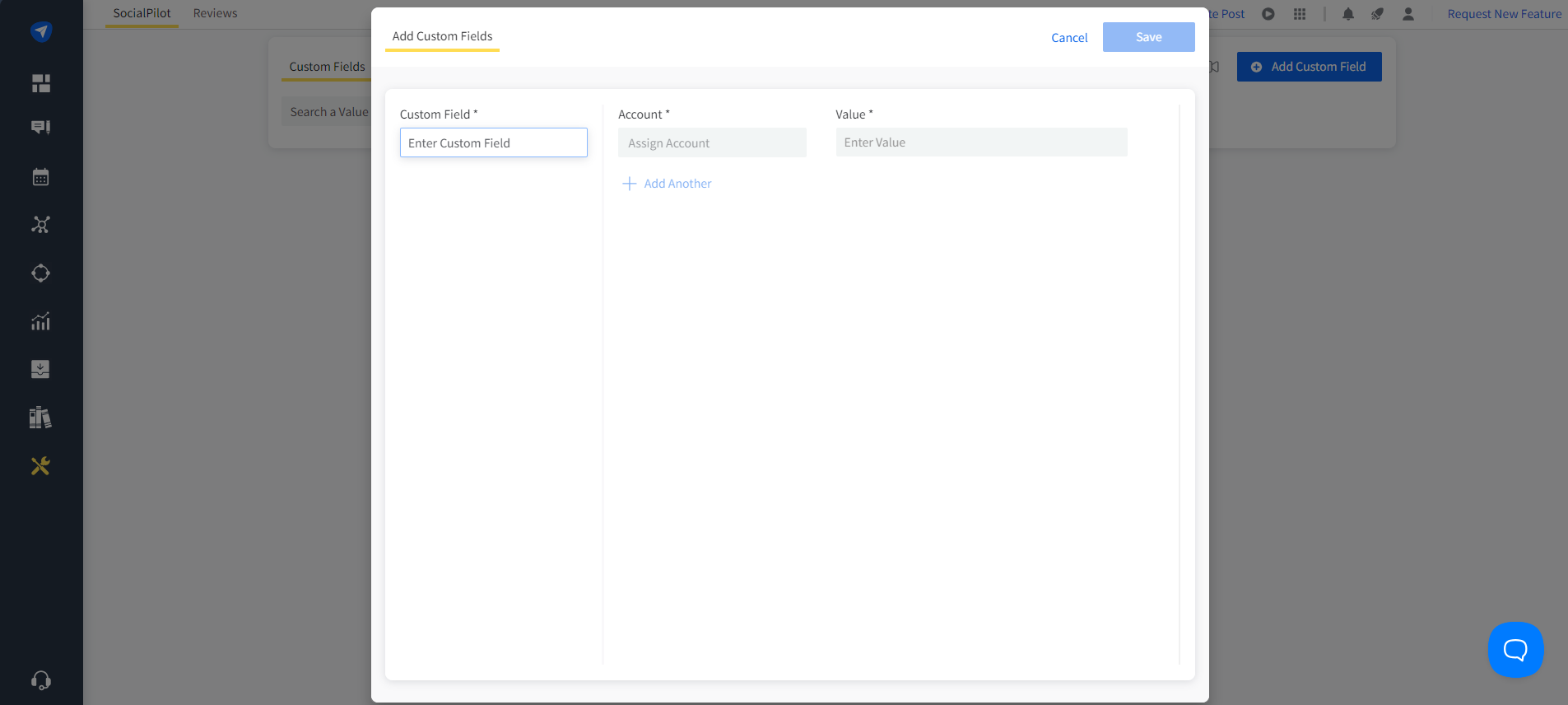Viewport: 1568px width, 705px height.
Task: Open the inbox download tray icon
Action: tap(41, 369)
